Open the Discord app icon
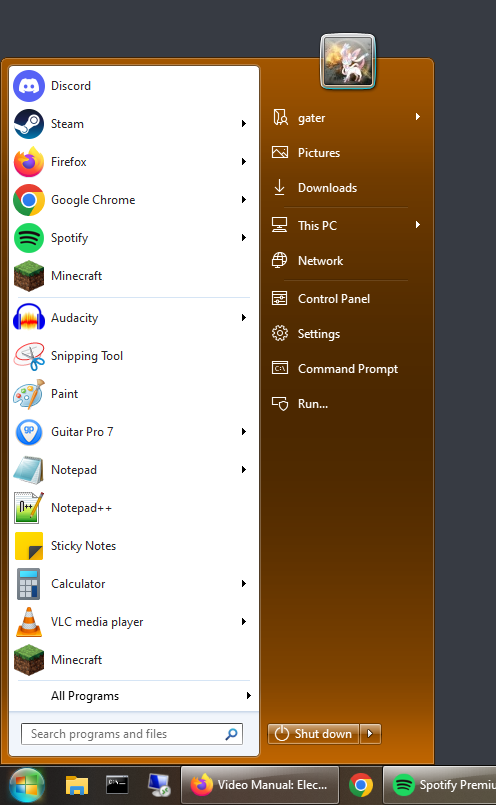This screenshot has height=805, width=496. [29, 86]
